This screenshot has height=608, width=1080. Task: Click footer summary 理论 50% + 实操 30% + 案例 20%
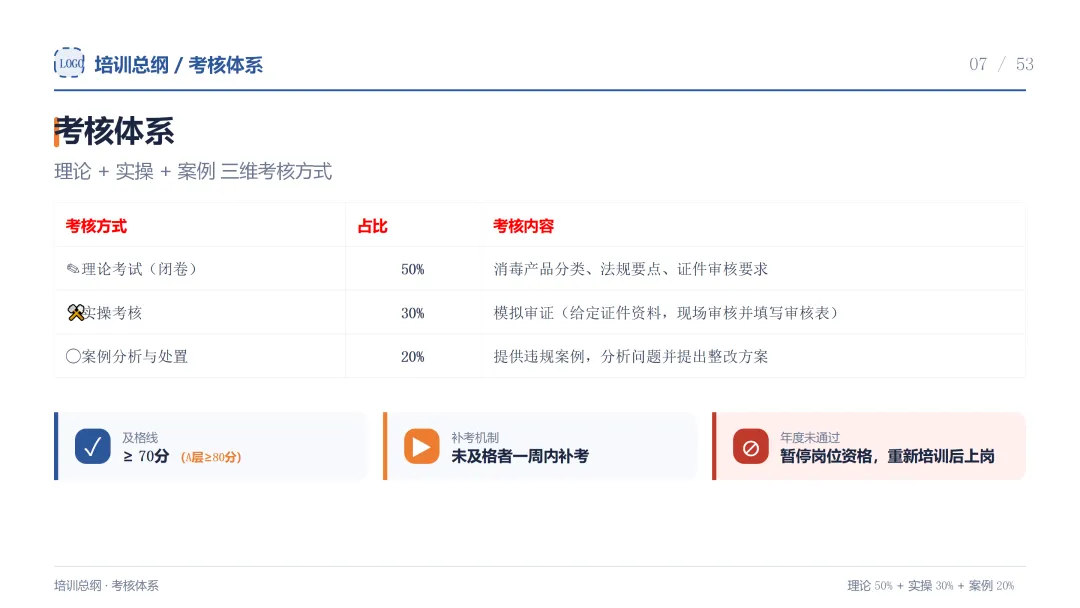pyautogui.click(x=931, y=585)
